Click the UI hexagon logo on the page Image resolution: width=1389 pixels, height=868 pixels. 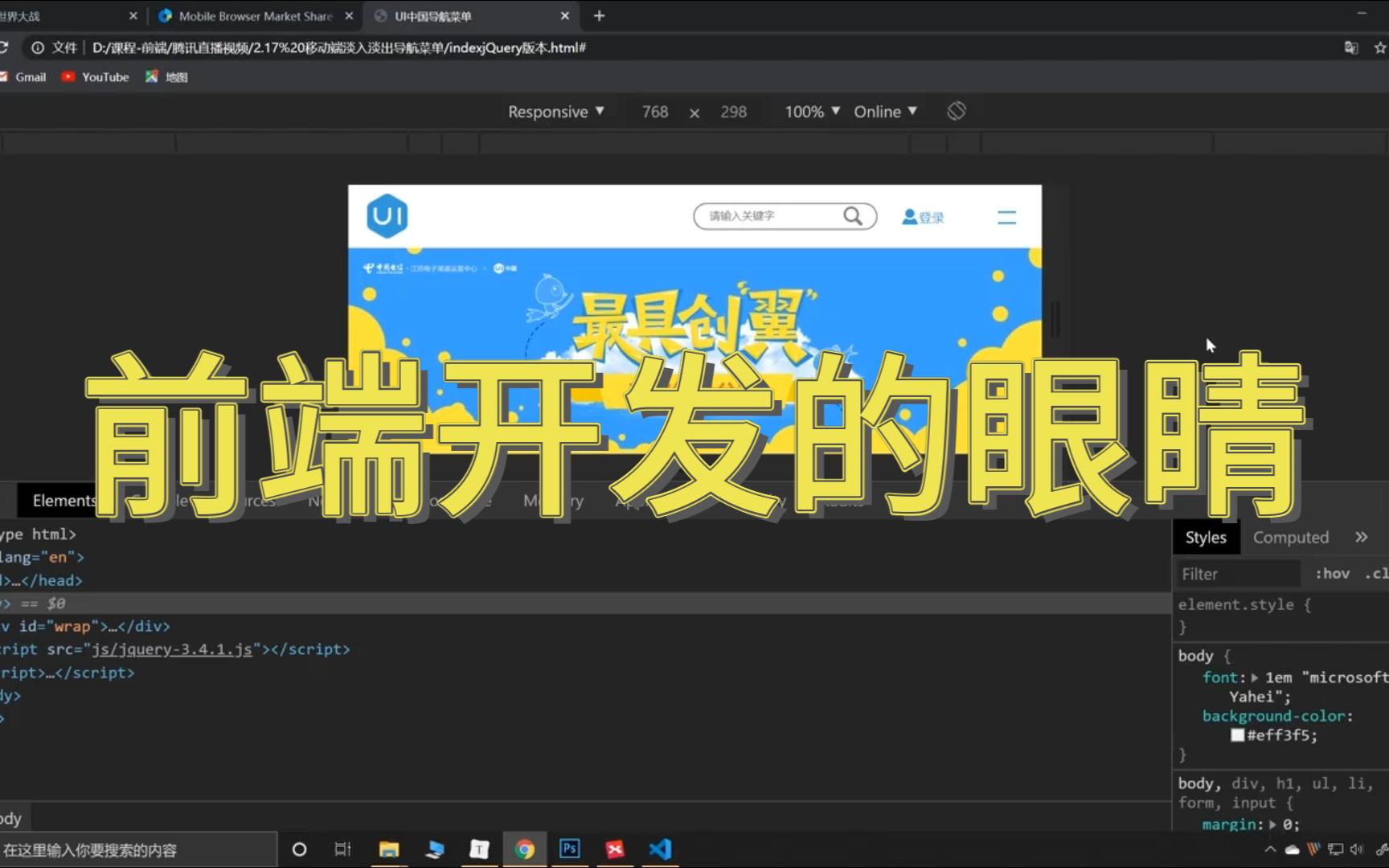click(x=387, y=215)
